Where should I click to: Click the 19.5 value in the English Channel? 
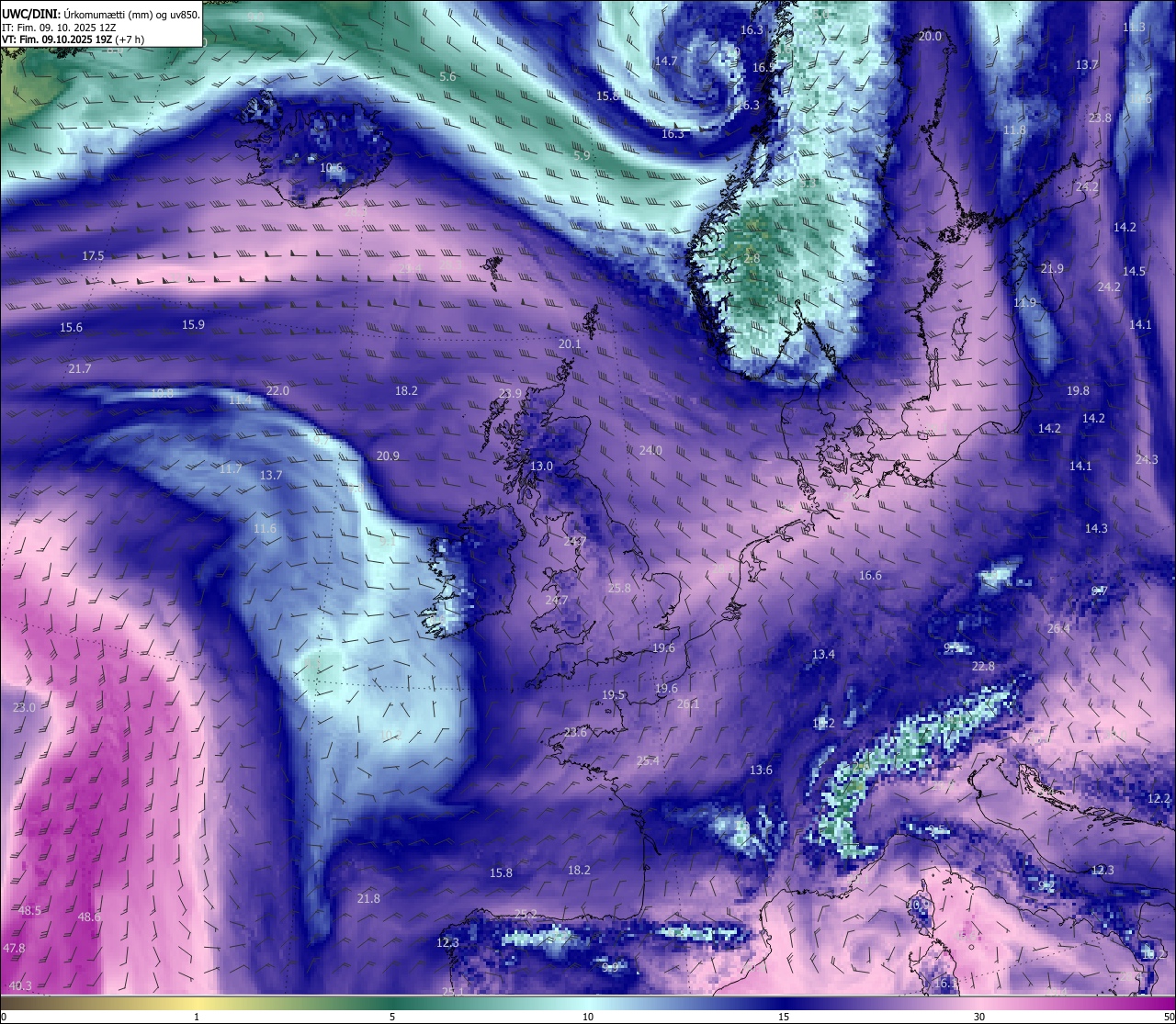[613, 695]
